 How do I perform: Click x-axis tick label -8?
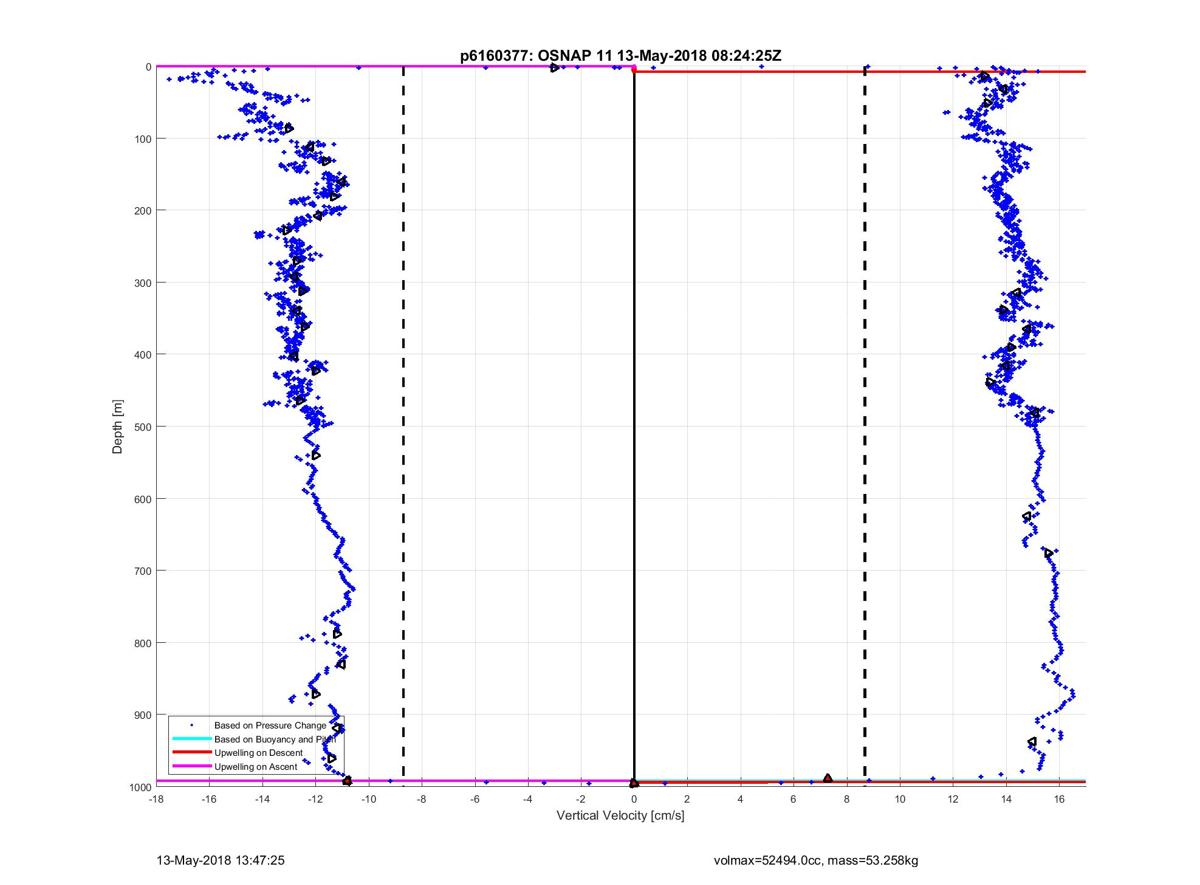[421, 799]
